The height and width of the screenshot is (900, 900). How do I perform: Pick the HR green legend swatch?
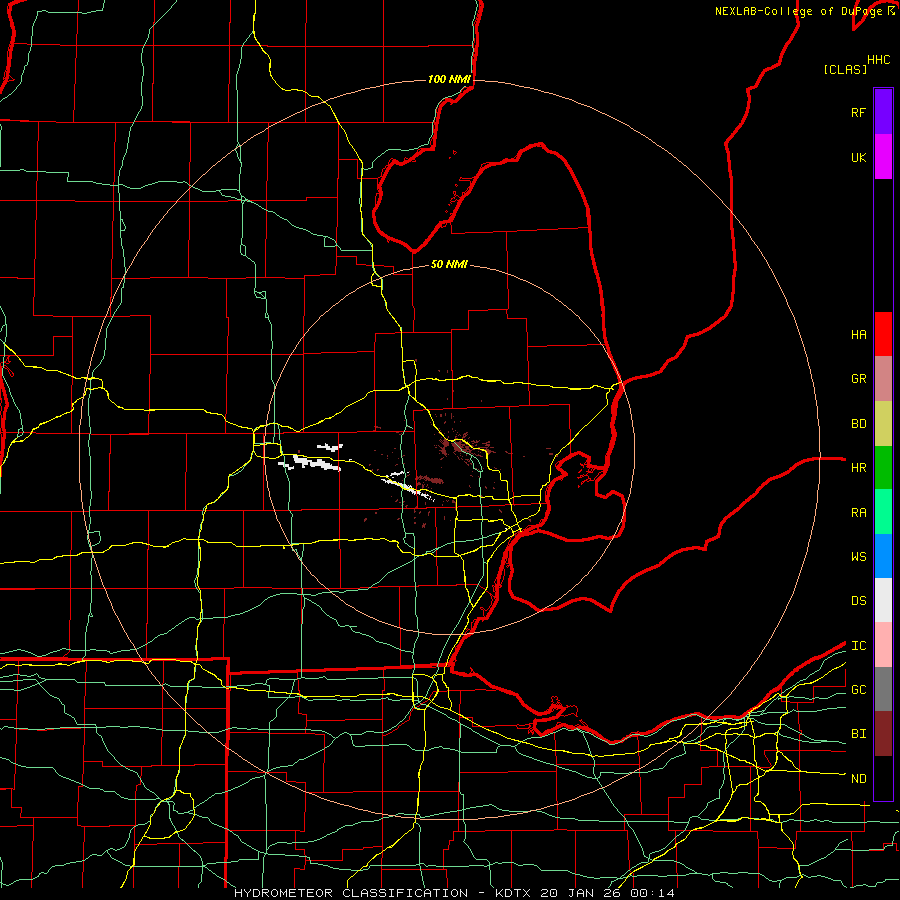(883, 467)
